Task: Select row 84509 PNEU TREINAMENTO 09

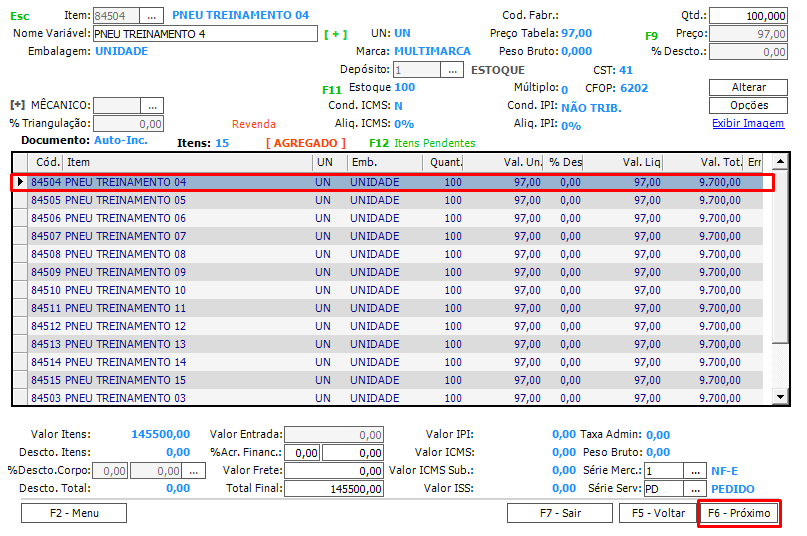Action: (395, 272)
